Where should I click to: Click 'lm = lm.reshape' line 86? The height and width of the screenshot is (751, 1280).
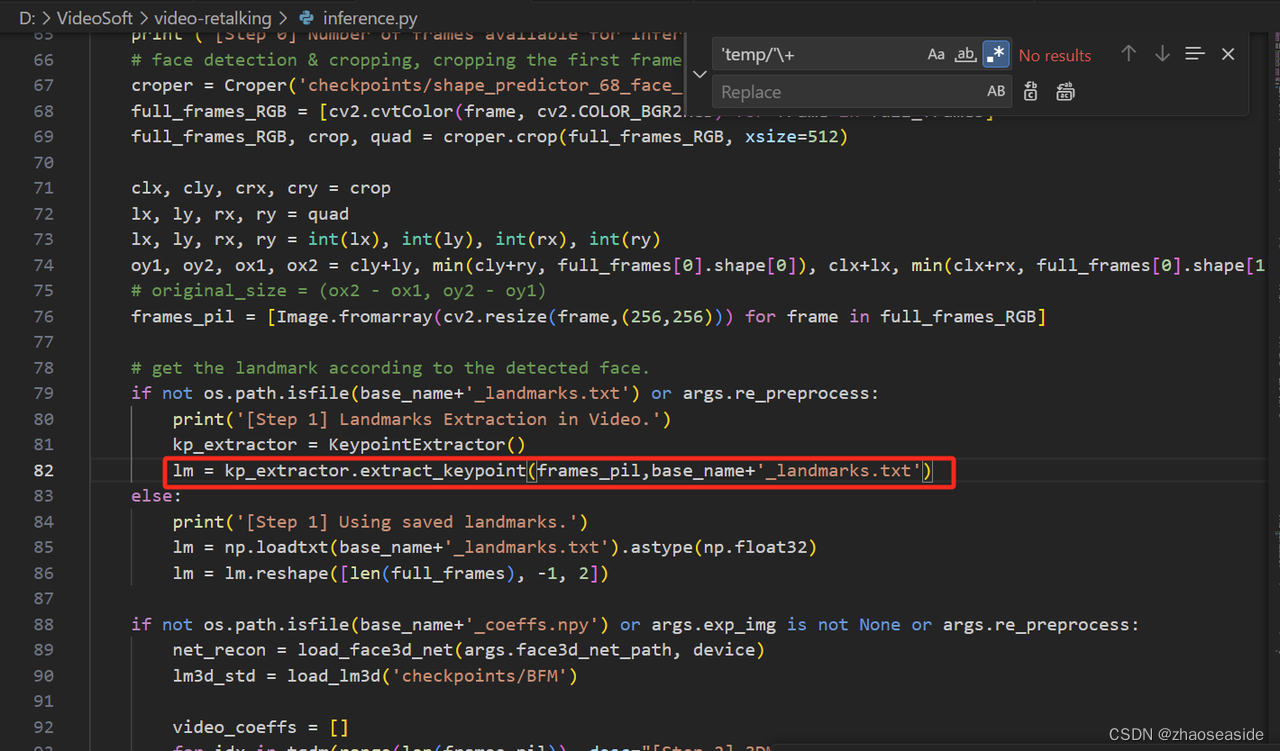click(x=390, y=573)
